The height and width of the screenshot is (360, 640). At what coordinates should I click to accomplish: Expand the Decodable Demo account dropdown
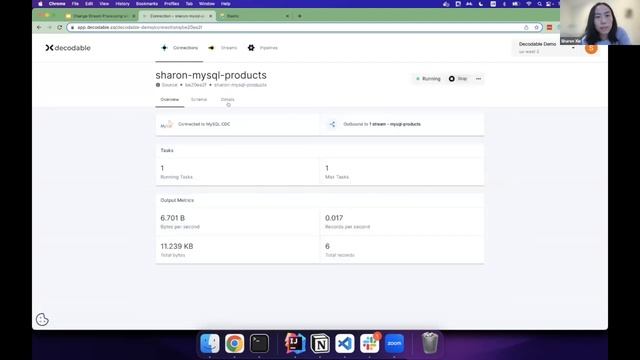(x=547, y=47)
